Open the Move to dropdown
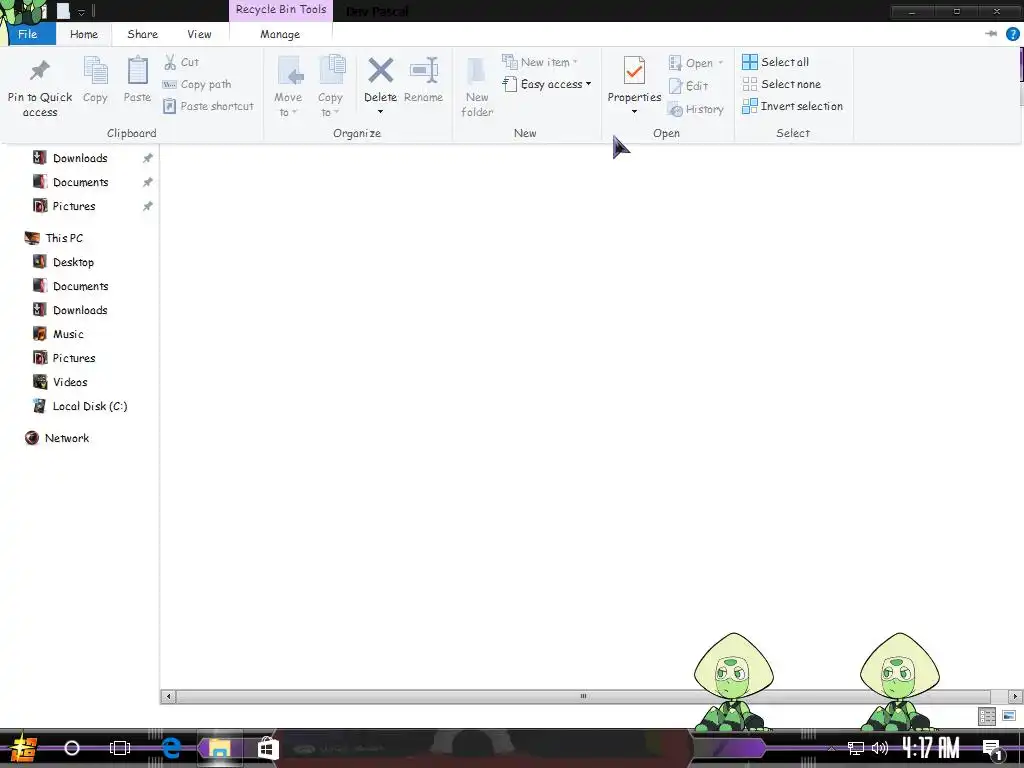This screenshot has height=768, width=1024. pyautogui.click(x=288, y=87)
